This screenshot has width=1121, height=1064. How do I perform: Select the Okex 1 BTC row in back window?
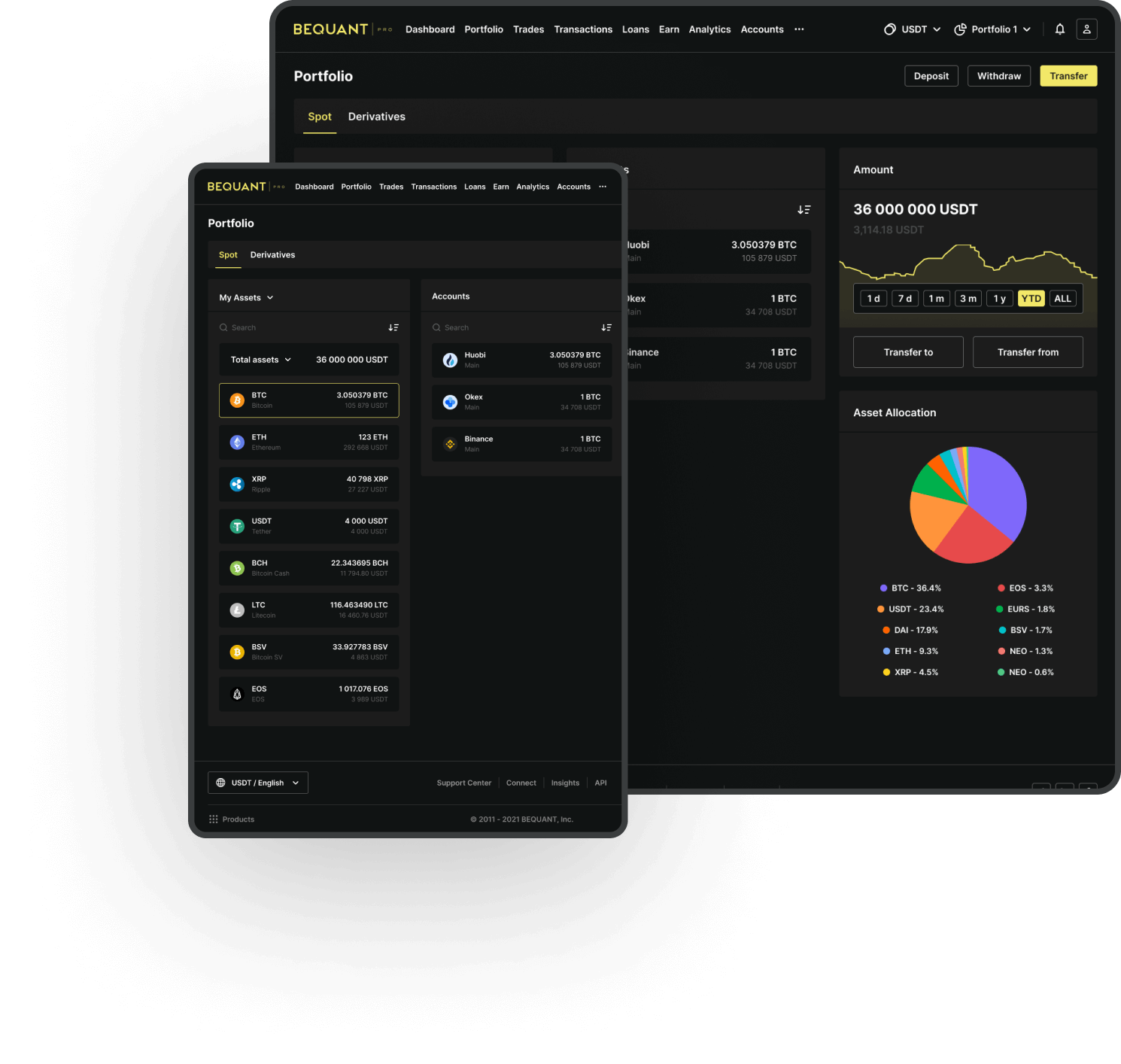tap(718, 305)
